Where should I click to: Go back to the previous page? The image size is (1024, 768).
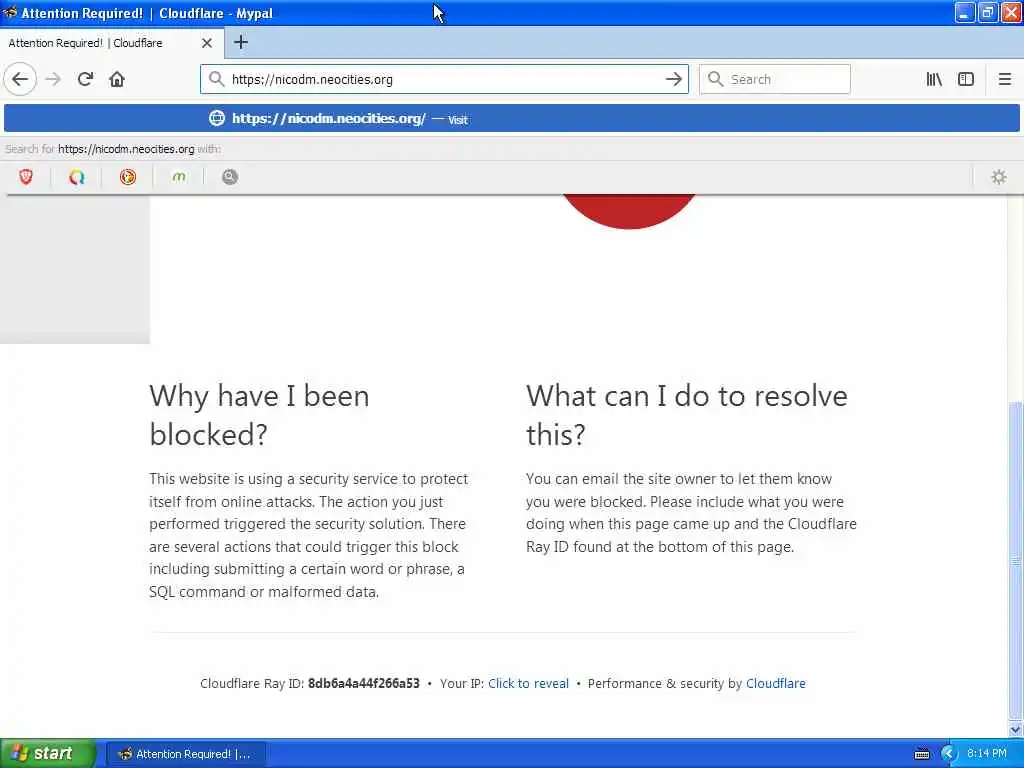[x=20, y=79]
